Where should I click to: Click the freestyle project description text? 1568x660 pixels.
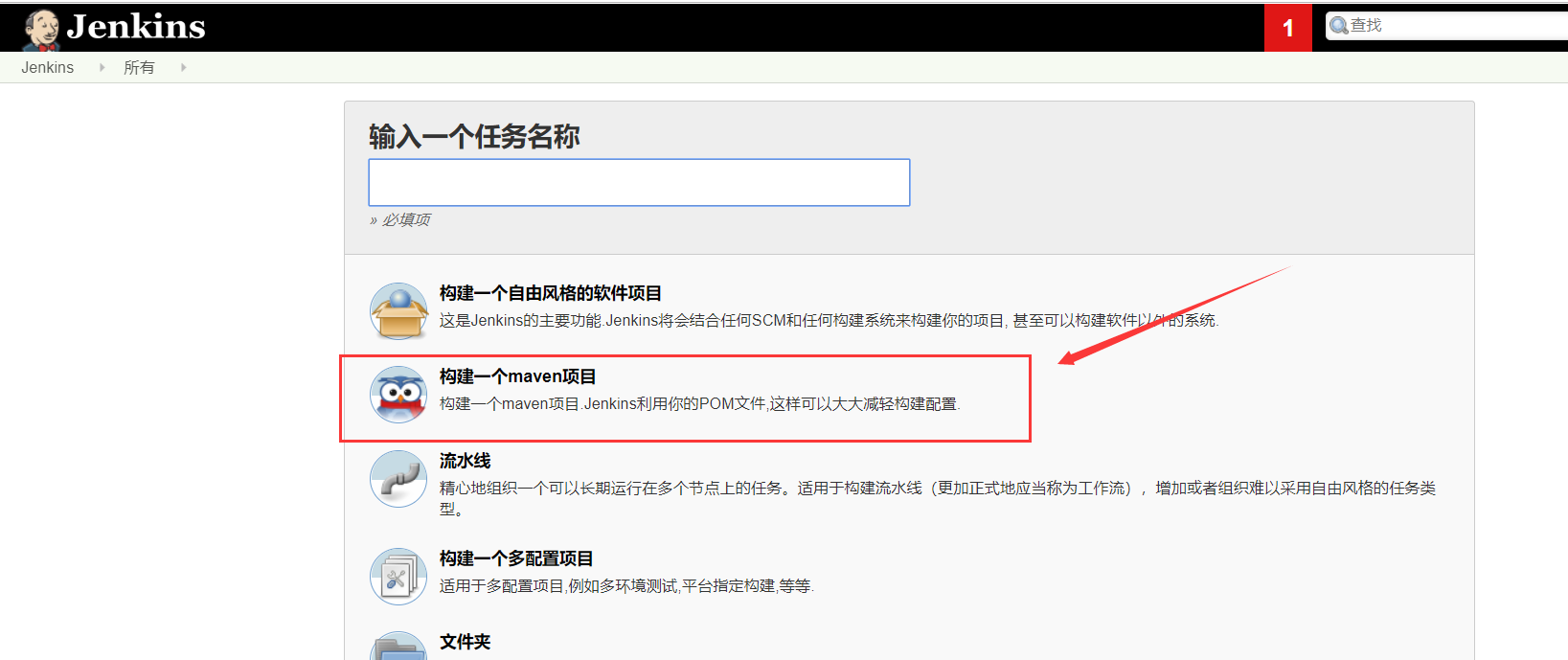[x=829, y=320]
